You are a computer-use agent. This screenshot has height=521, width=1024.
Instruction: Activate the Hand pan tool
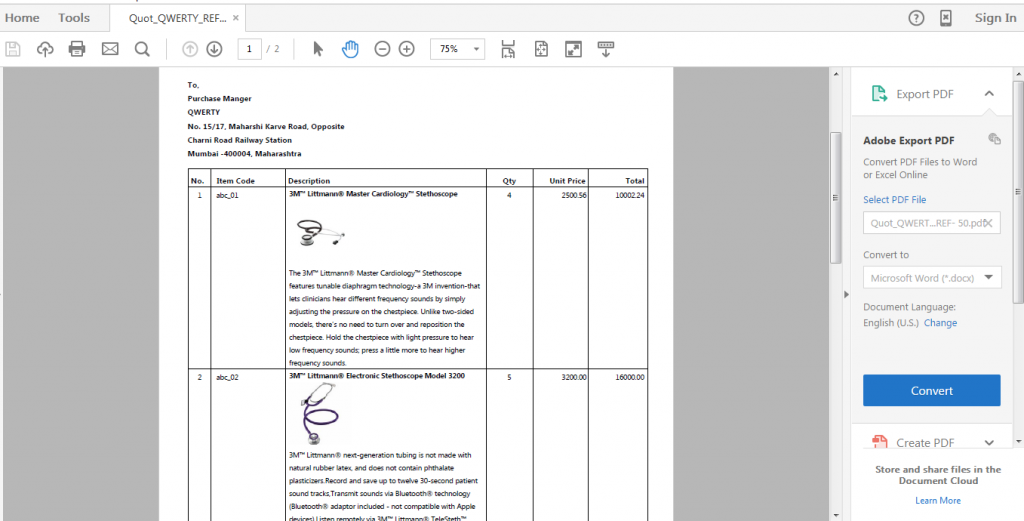351,49
